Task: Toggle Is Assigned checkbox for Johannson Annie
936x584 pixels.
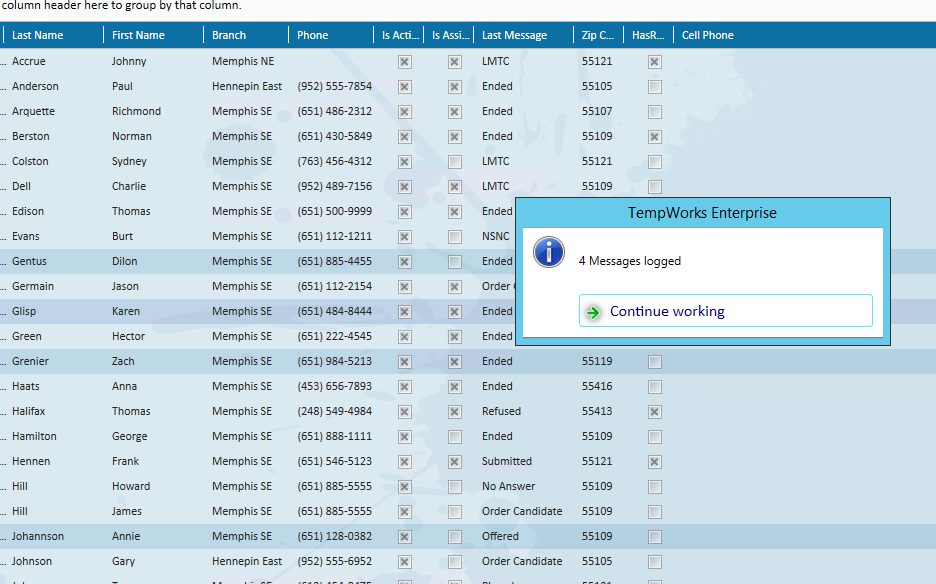Action: coord(455,537)
